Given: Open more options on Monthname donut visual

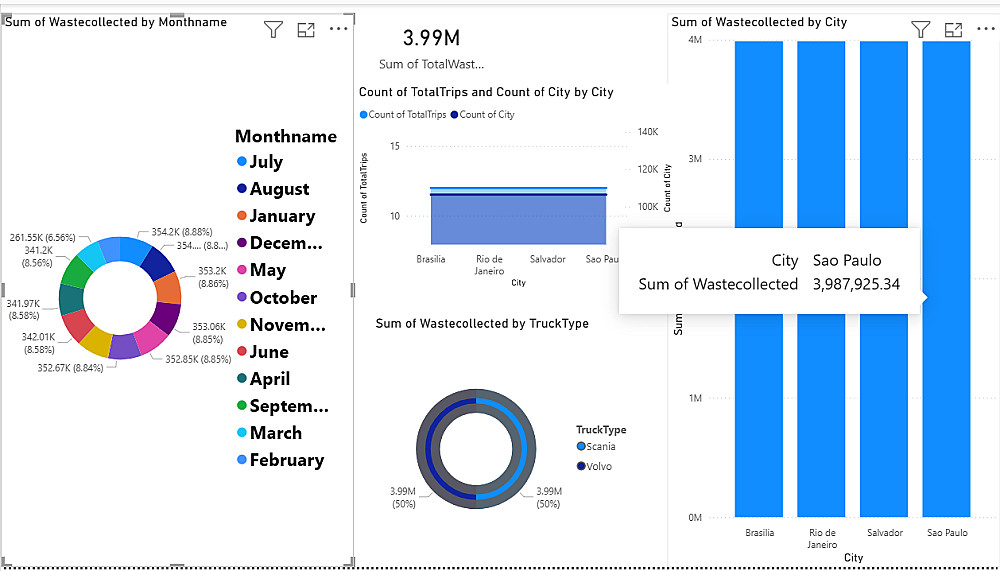Looking at the screenshot, I should pyautogui.click(x=339, y=29).
